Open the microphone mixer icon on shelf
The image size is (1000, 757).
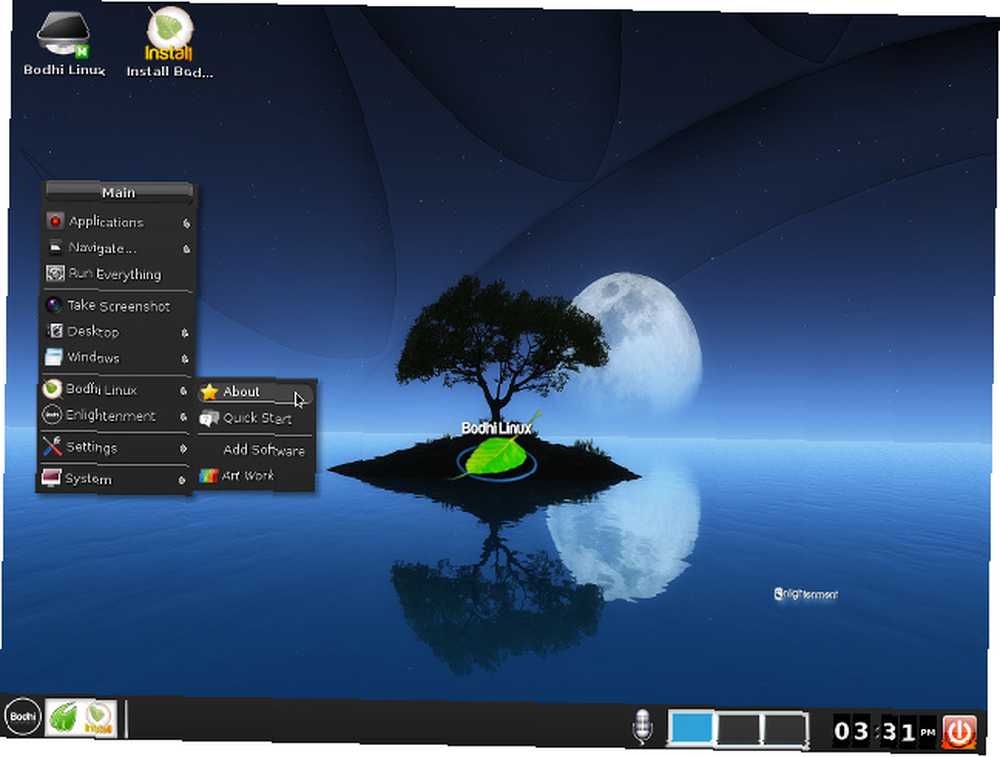click(x=642, y=726)
